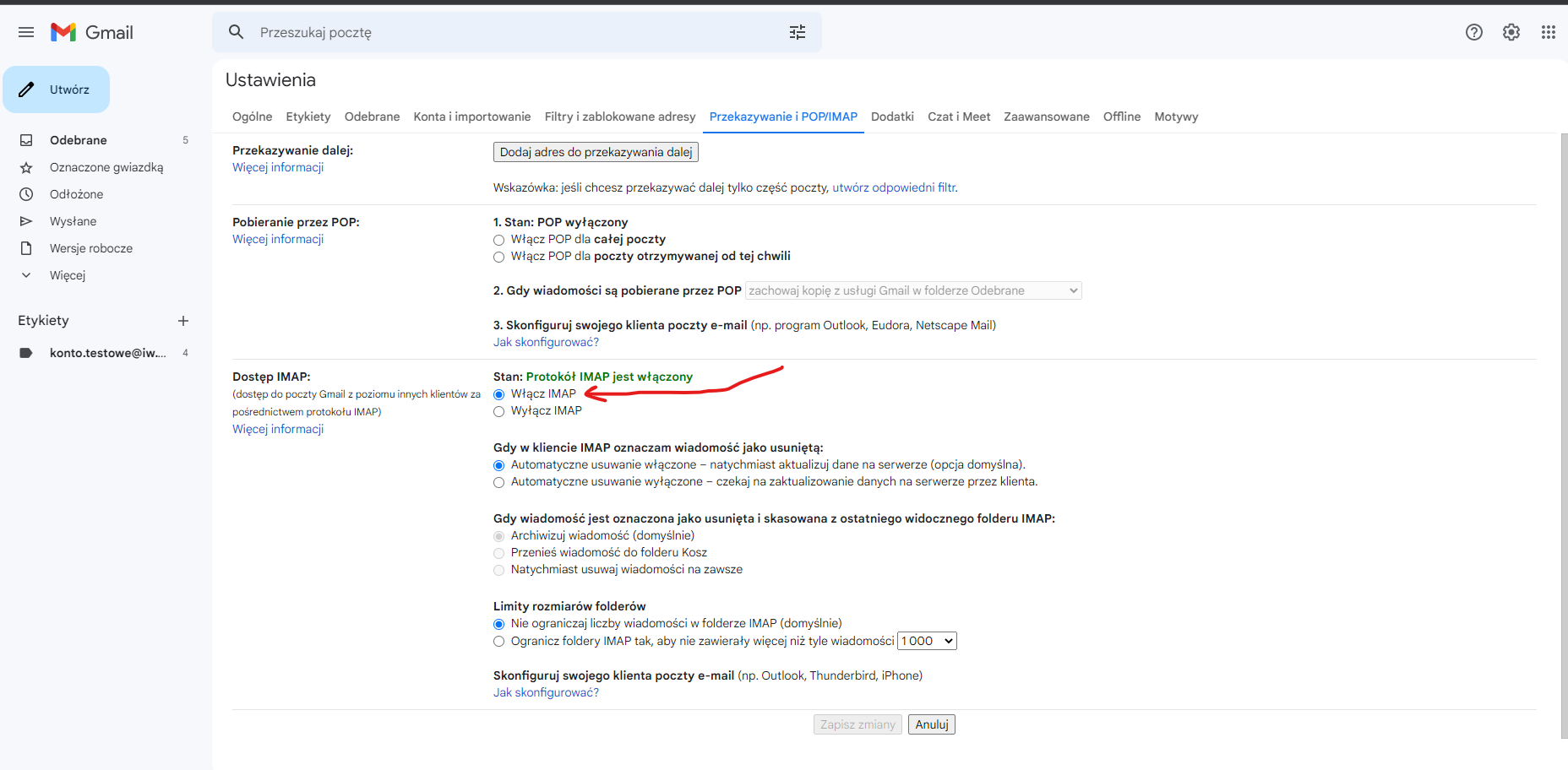
Task: Open the Help question mark icon
Action: (1473, 32)
